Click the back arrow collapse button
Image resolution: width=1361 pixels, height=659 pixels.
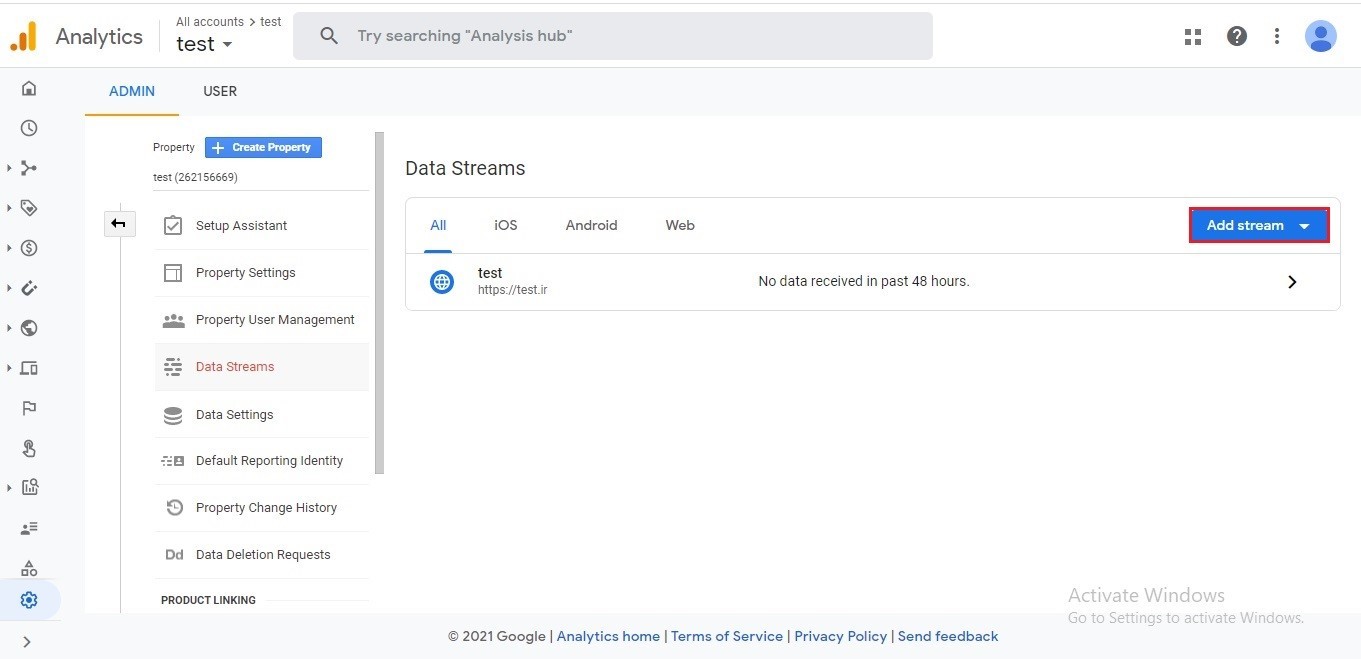(x=119, y=224)
